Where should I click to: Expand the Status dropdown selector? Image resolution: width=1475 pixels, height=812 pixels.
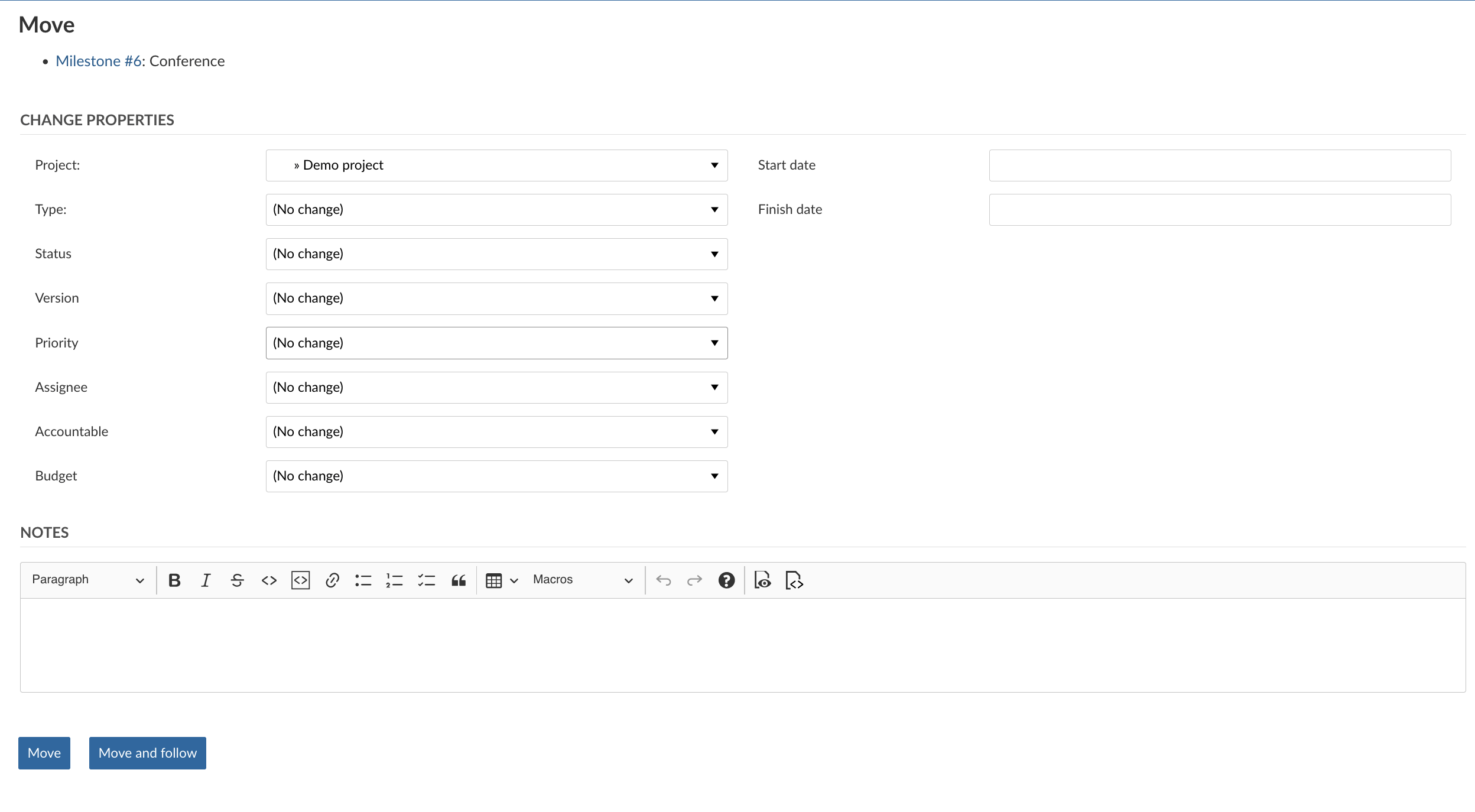pyautogui.click(x=496, y=253)
